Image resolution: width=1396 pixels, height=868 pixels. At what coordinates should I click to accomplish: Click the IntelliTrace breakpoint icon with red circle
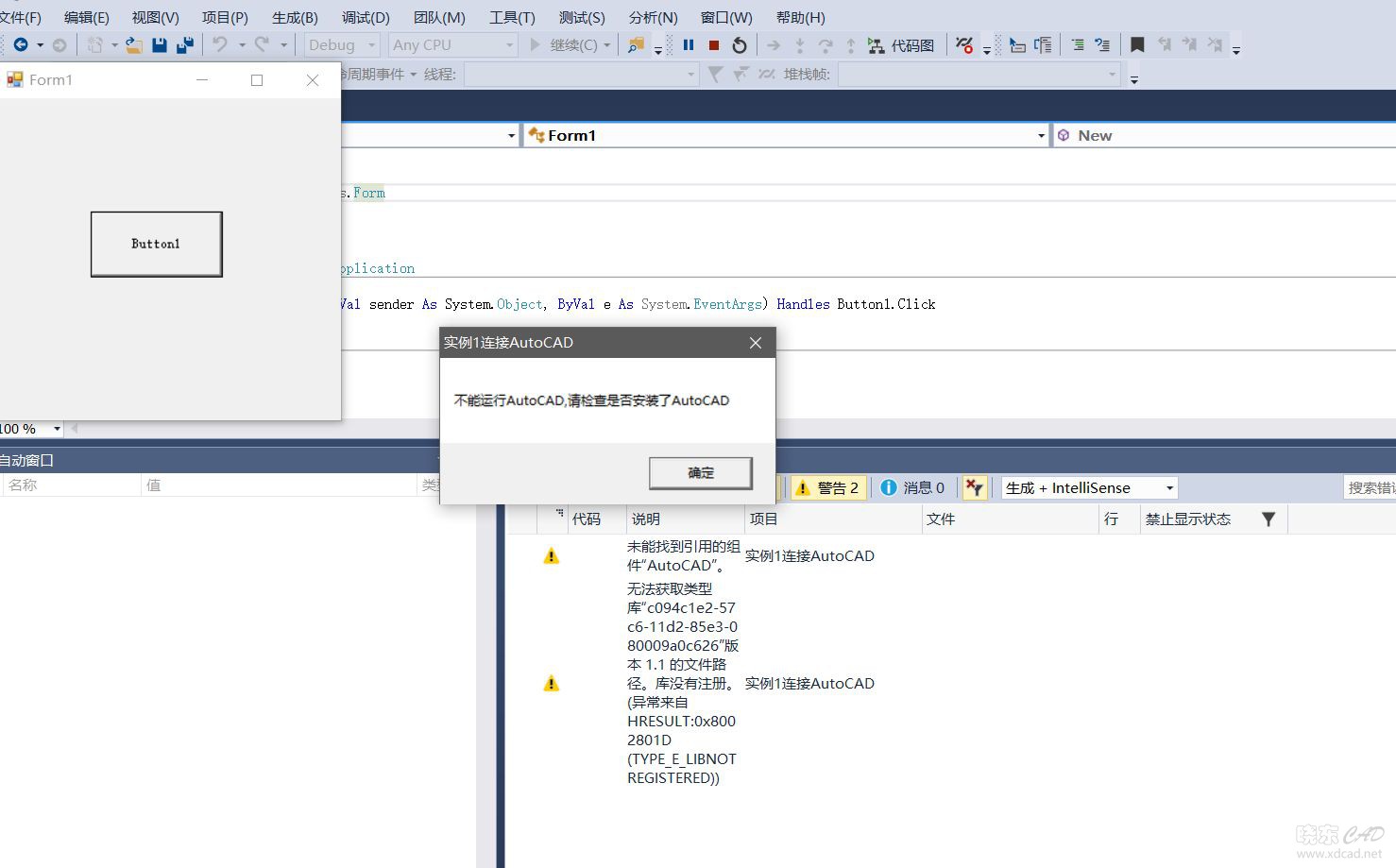click(x=964, y=44)
